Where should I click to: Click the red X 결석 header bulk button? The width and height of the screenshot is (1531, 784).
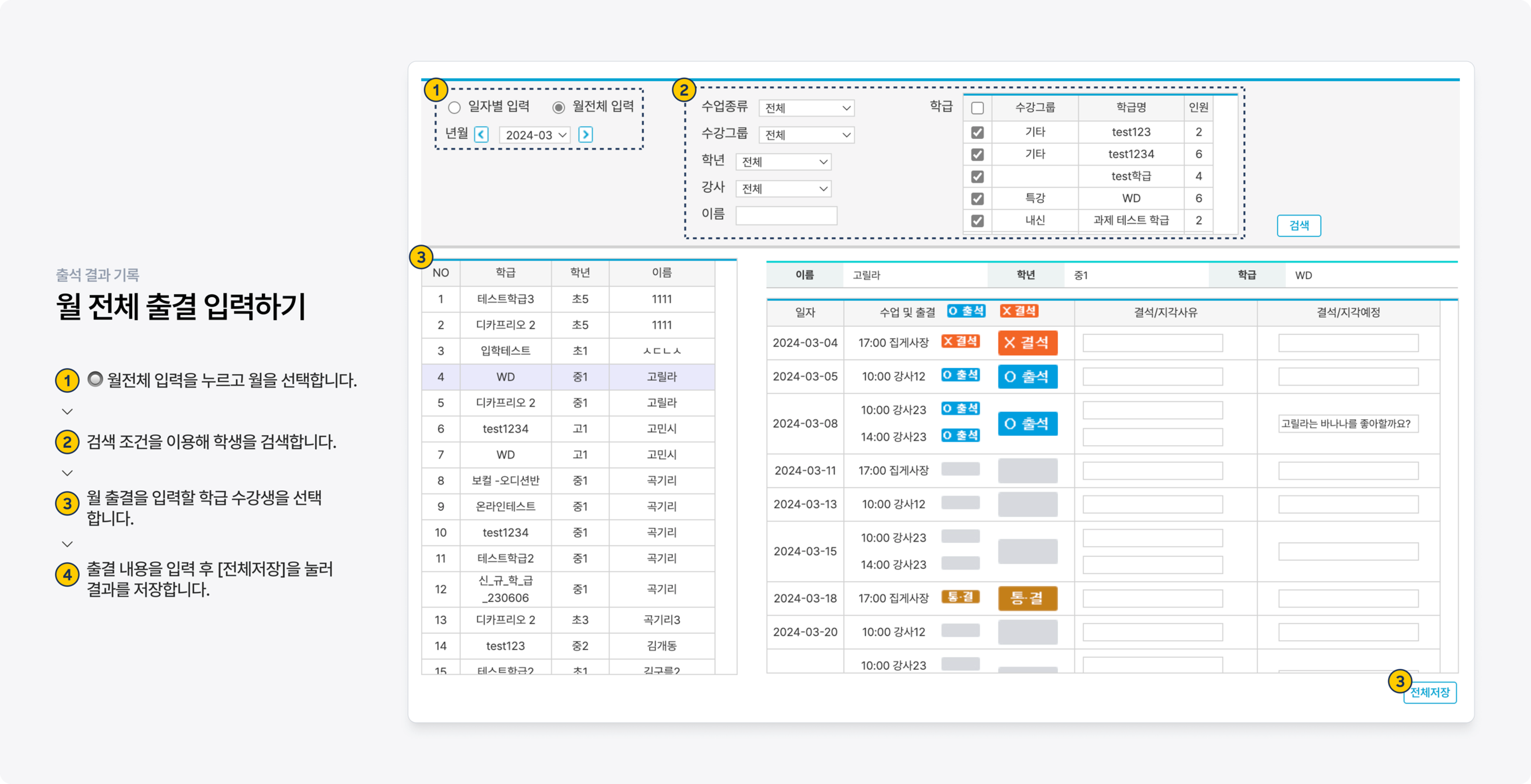coord(1019,311)
